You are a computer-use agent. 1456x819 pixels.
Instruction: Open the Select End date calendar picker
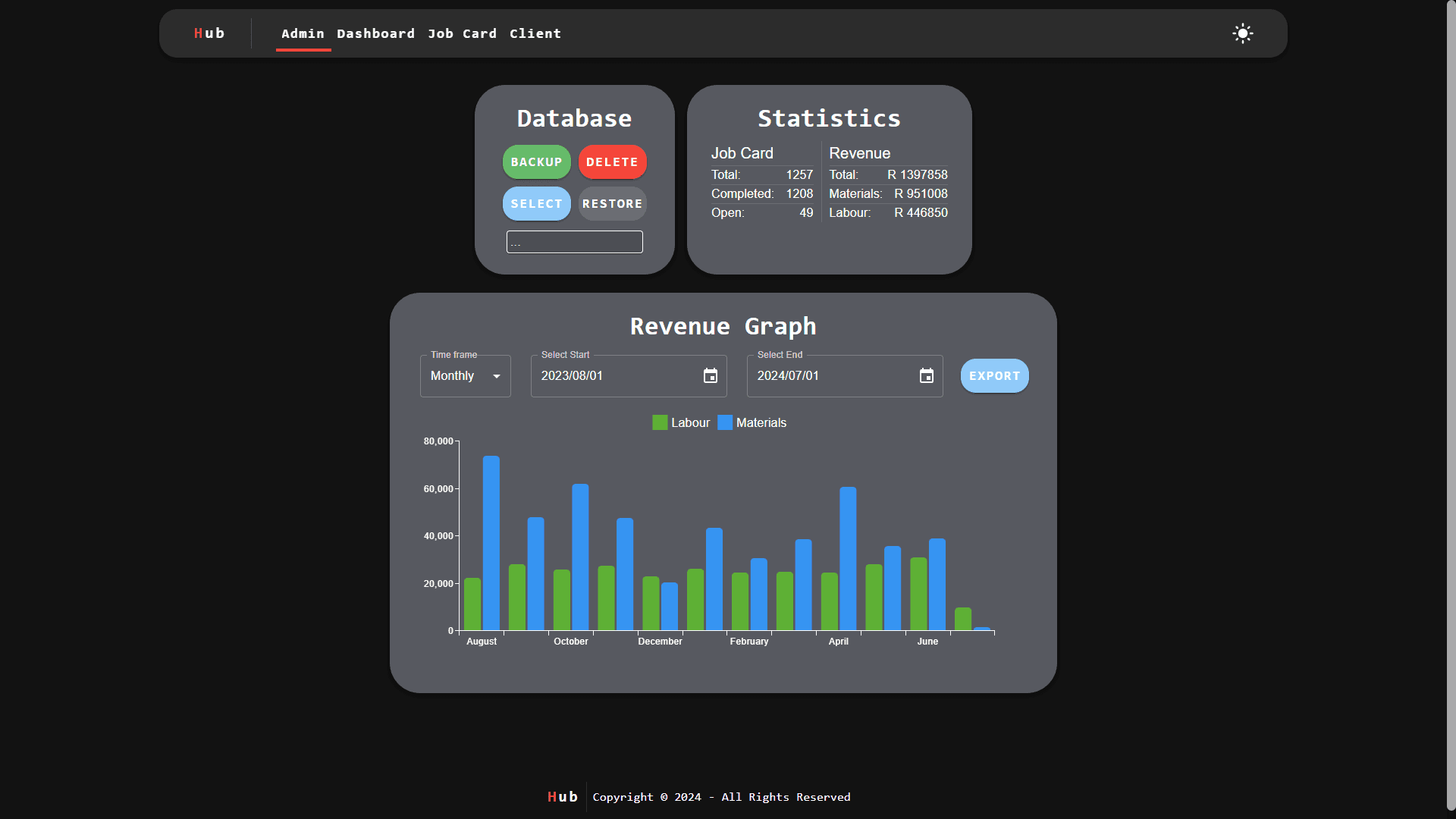[926, 375]
